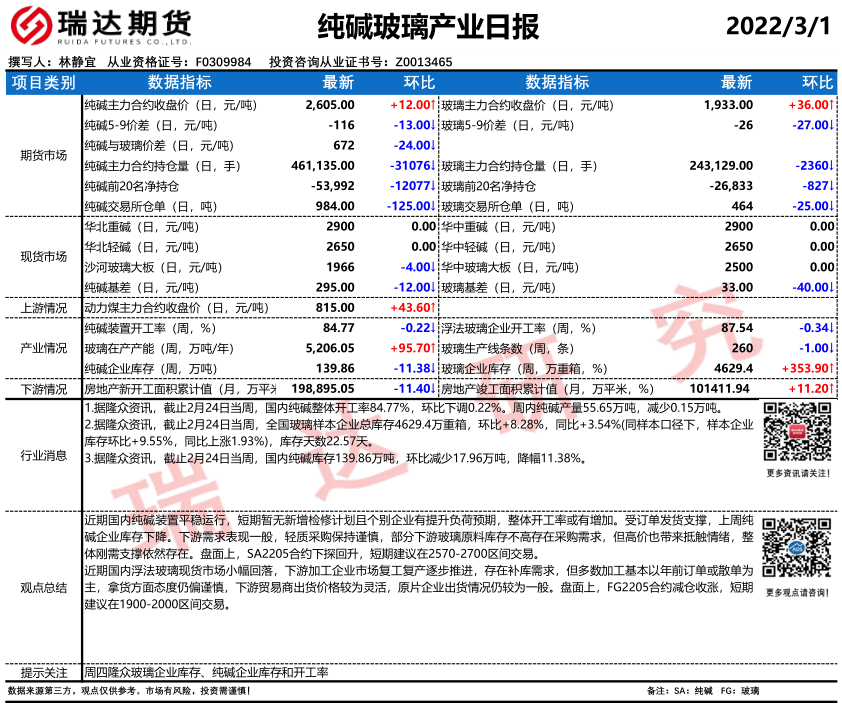This screenshot has height=707, width=842.
Task: Click the blue down arrow after -40.00
Action: (833, 288)
